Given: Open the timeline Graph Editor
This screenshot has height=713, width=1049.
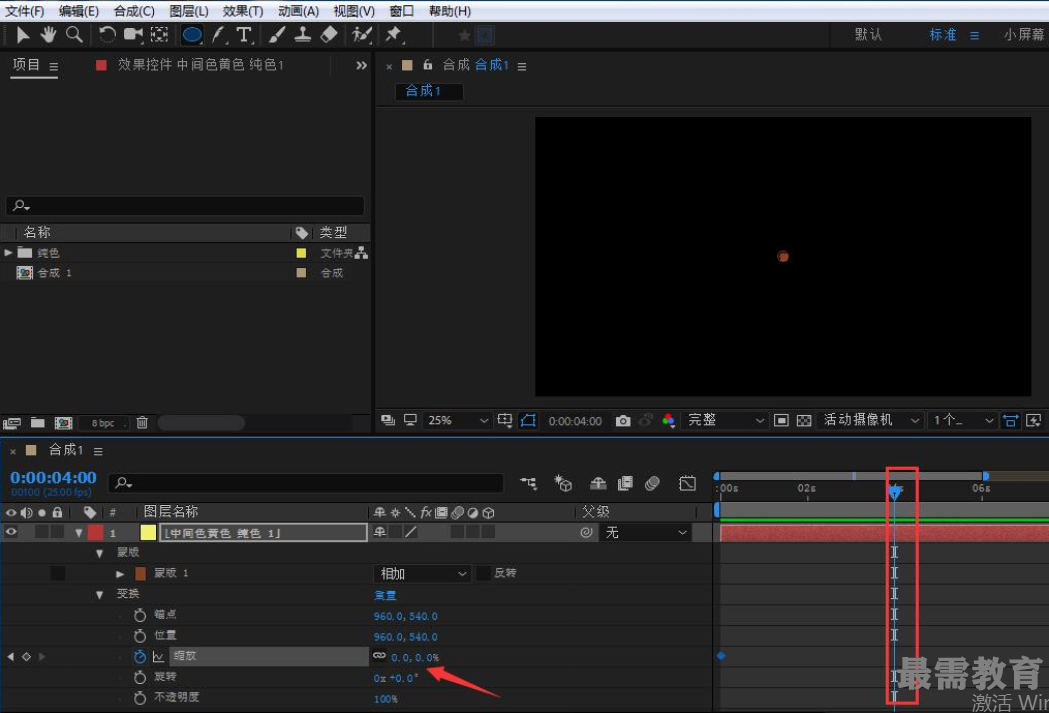Looking at the screenshot, I should [x=687, y=483].
